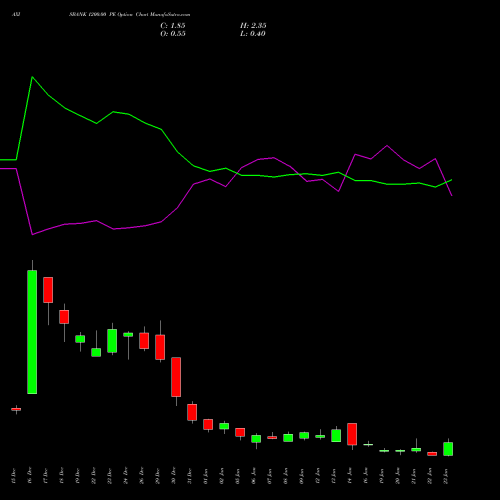This screenshot has width=500, height=500.
Task: Click the last green candle on the chart
Action: pyautogui.click(x=448, y=449)
